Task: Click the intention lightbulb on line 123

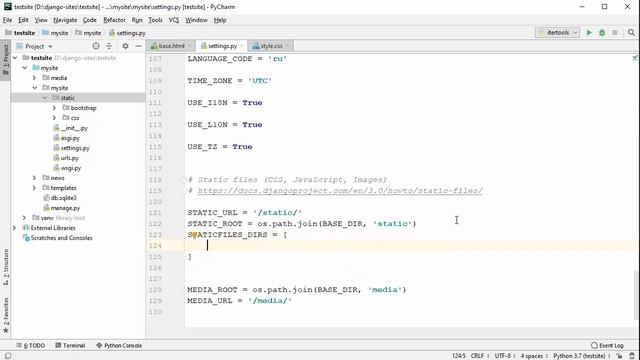Action: click(195, 234)
